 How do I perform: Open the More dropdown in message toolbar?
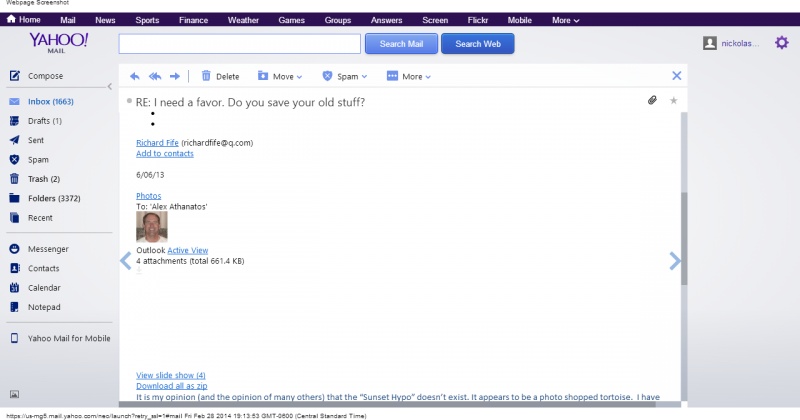pyautogui.click(x=409, y=76)
